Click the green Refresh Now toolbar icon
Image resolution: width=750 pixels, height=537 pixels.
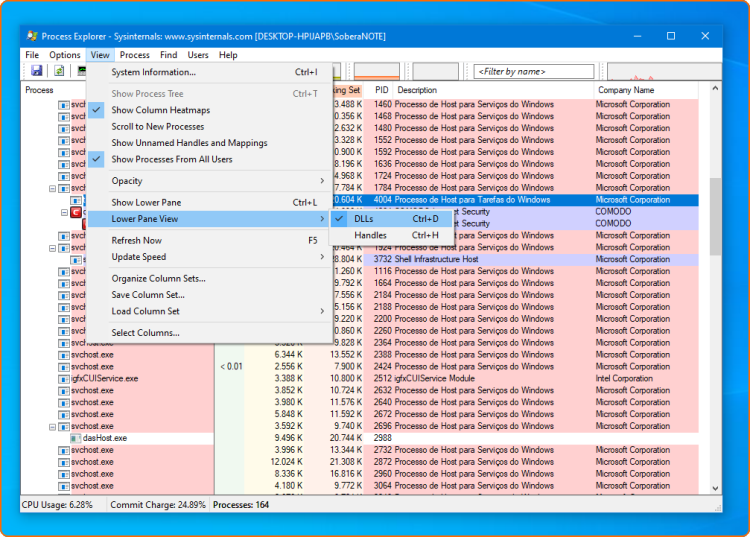point(59,71)
